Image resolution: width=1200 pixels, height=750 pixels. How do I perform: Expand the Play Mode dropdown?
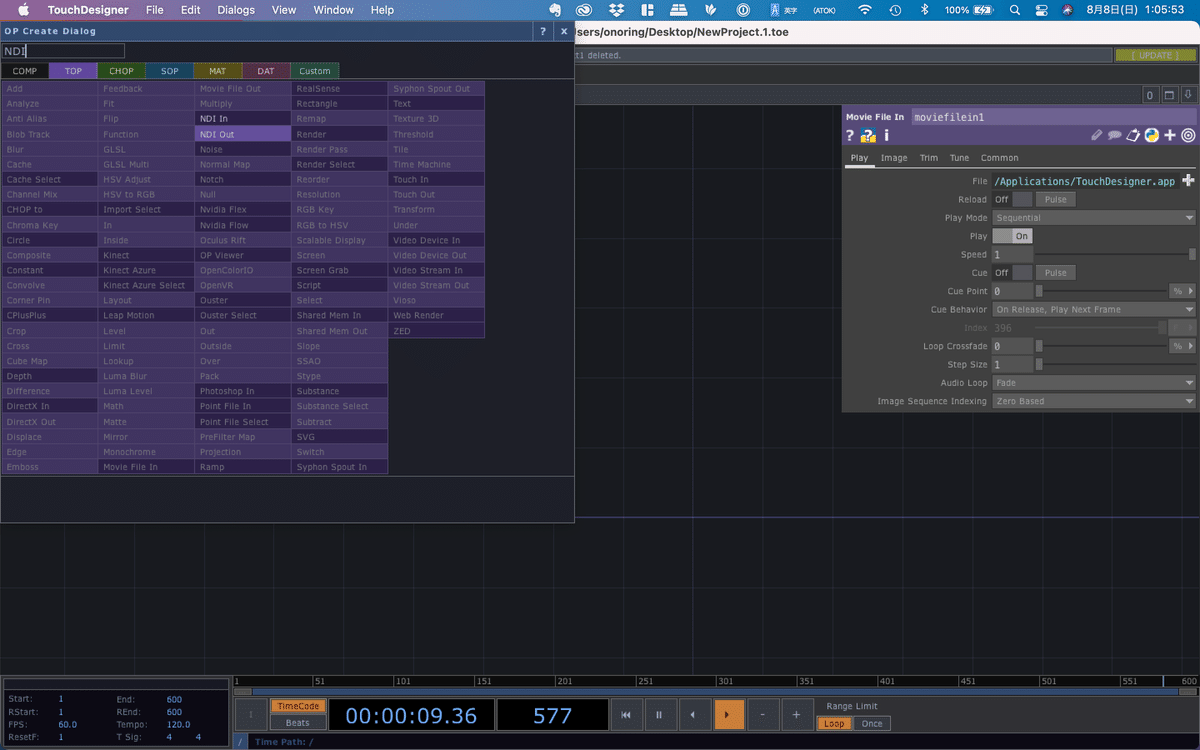coord(1094,218)
